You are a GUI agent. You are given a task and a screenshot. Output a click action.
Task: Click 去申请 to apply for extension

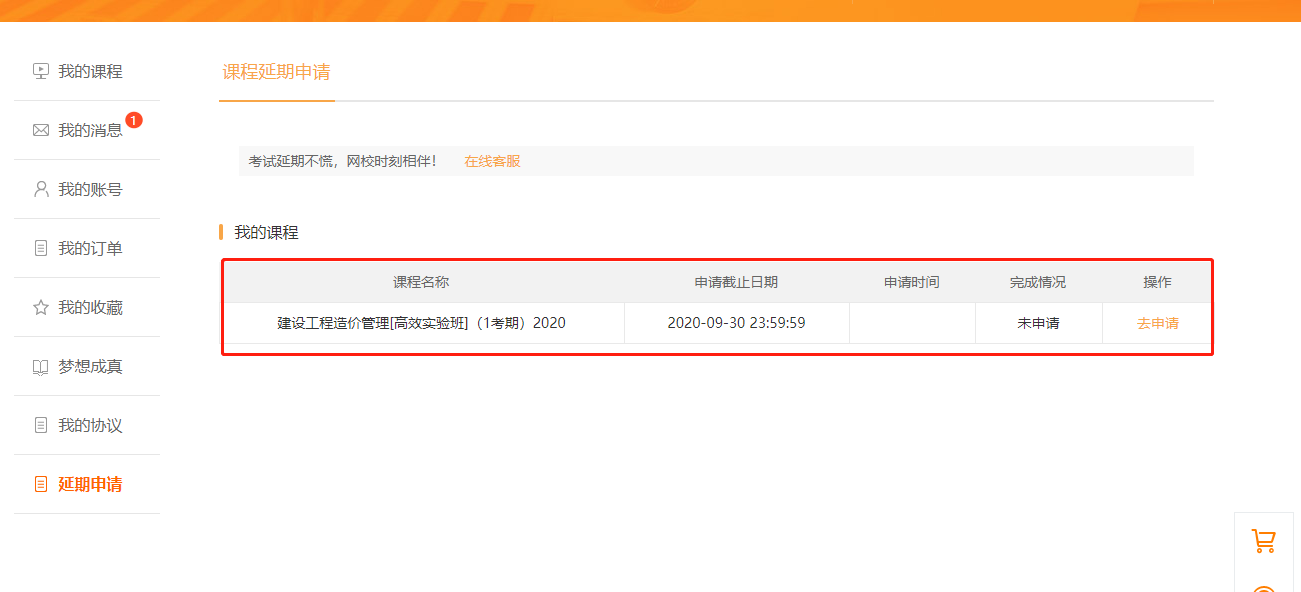pos(1156,322)
